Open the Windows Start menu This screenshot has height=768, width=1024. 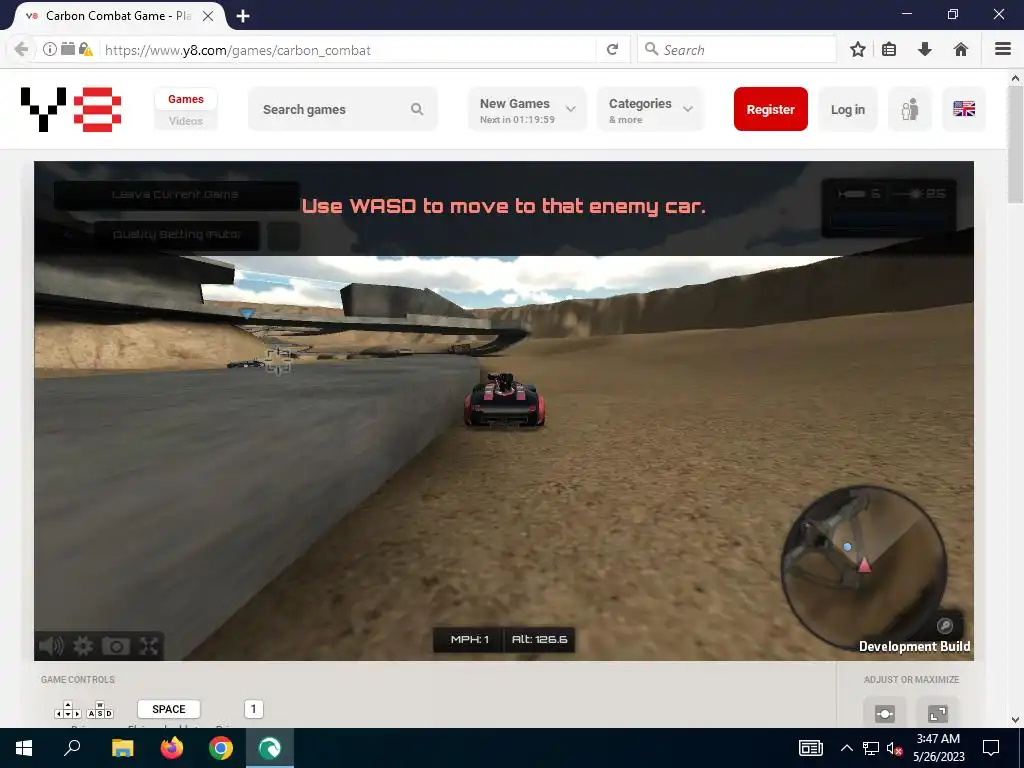[x=24, y=748]
